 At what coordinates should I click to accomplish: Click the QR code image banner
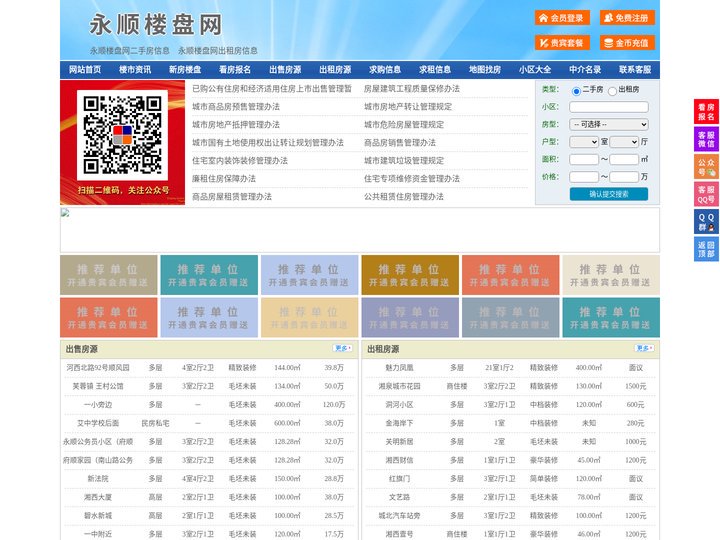pos(123,142)
